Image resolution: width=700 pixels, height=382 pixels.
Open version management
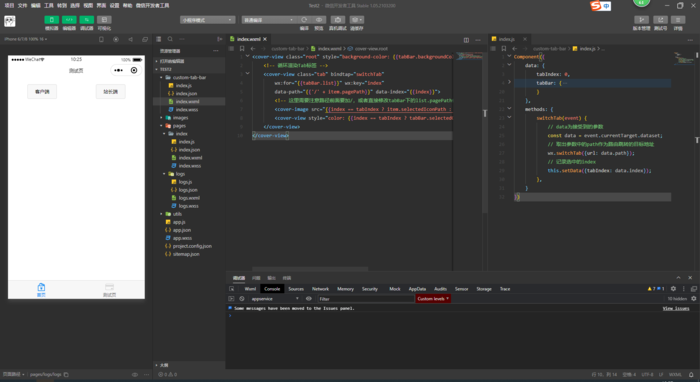coord(642,20)
